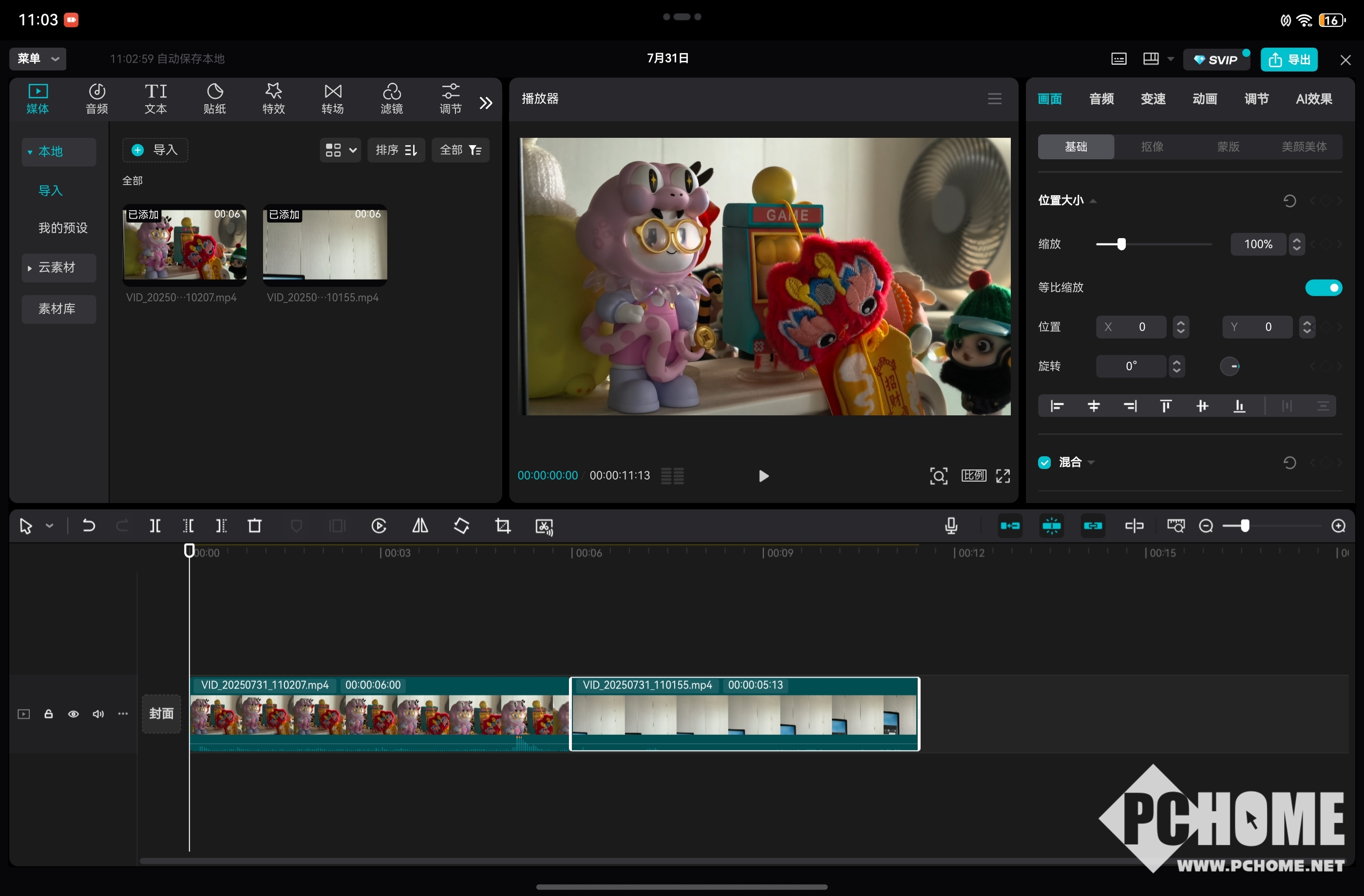Image resolution: width=1364 pixels, height=896 pixels.
Task: Open the crop tool
Action: 503,525
